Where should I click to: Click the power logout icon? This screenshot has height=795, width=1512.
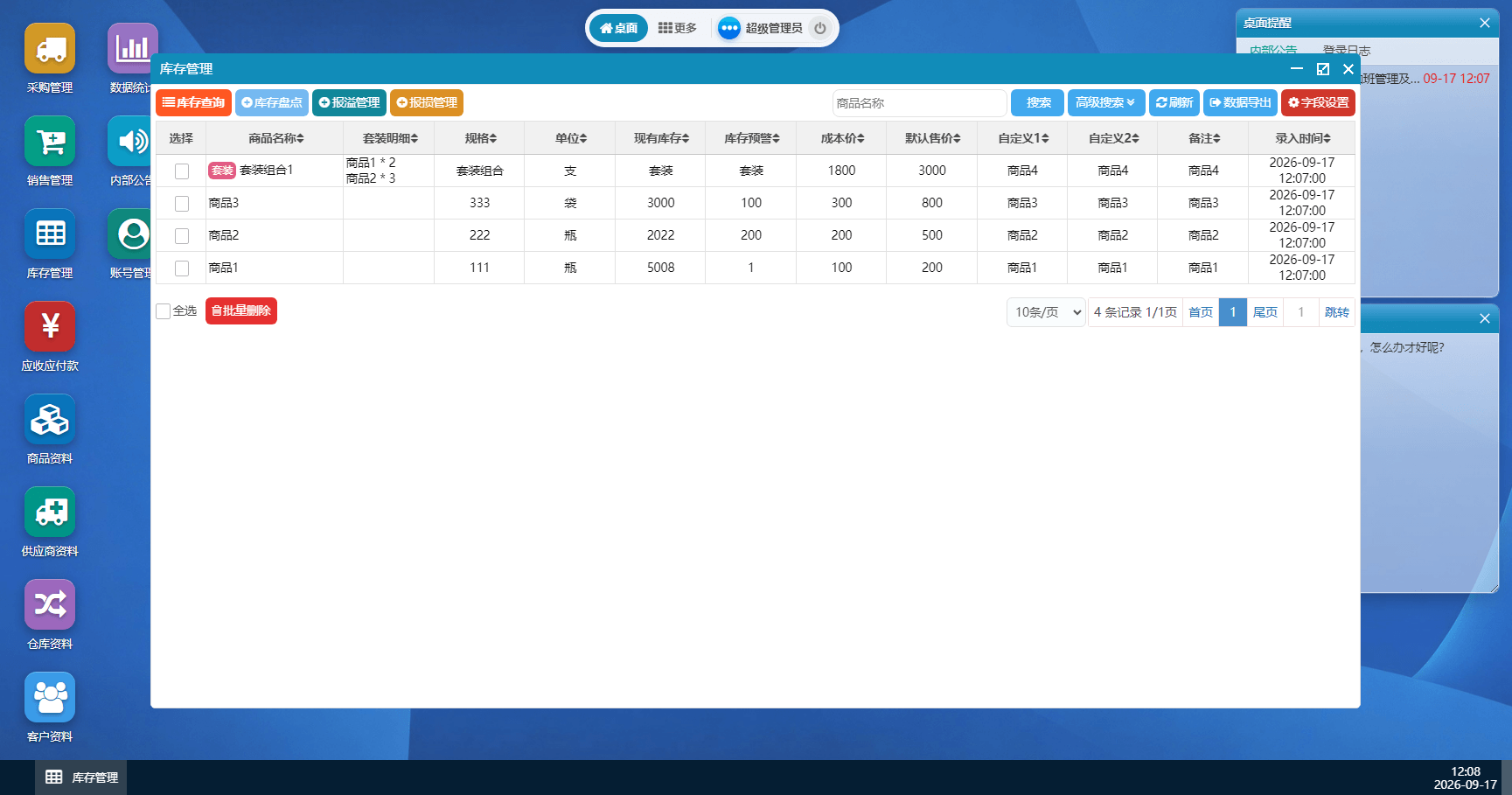coord(820,28)
